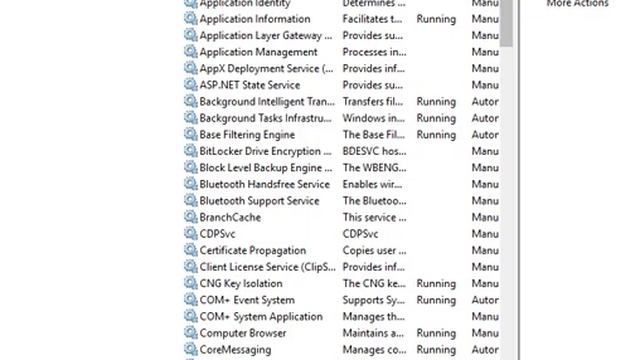The width and height of the screenshot is (640, 360).
Task: Click the Bluetooth Support Service icon
Action: pyautogui.click(x=191, y=200)
